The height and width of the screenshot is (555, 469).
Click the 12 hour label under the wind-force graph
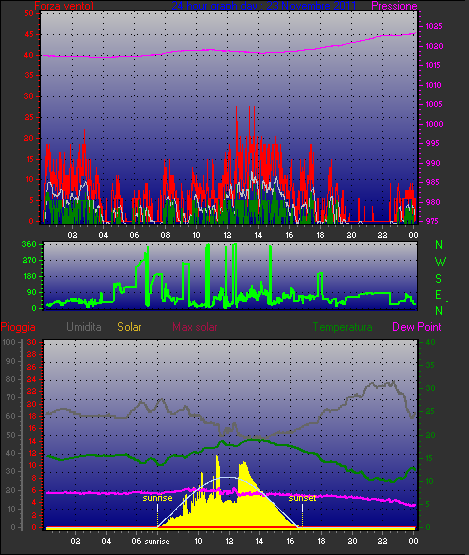pos(227,235)
